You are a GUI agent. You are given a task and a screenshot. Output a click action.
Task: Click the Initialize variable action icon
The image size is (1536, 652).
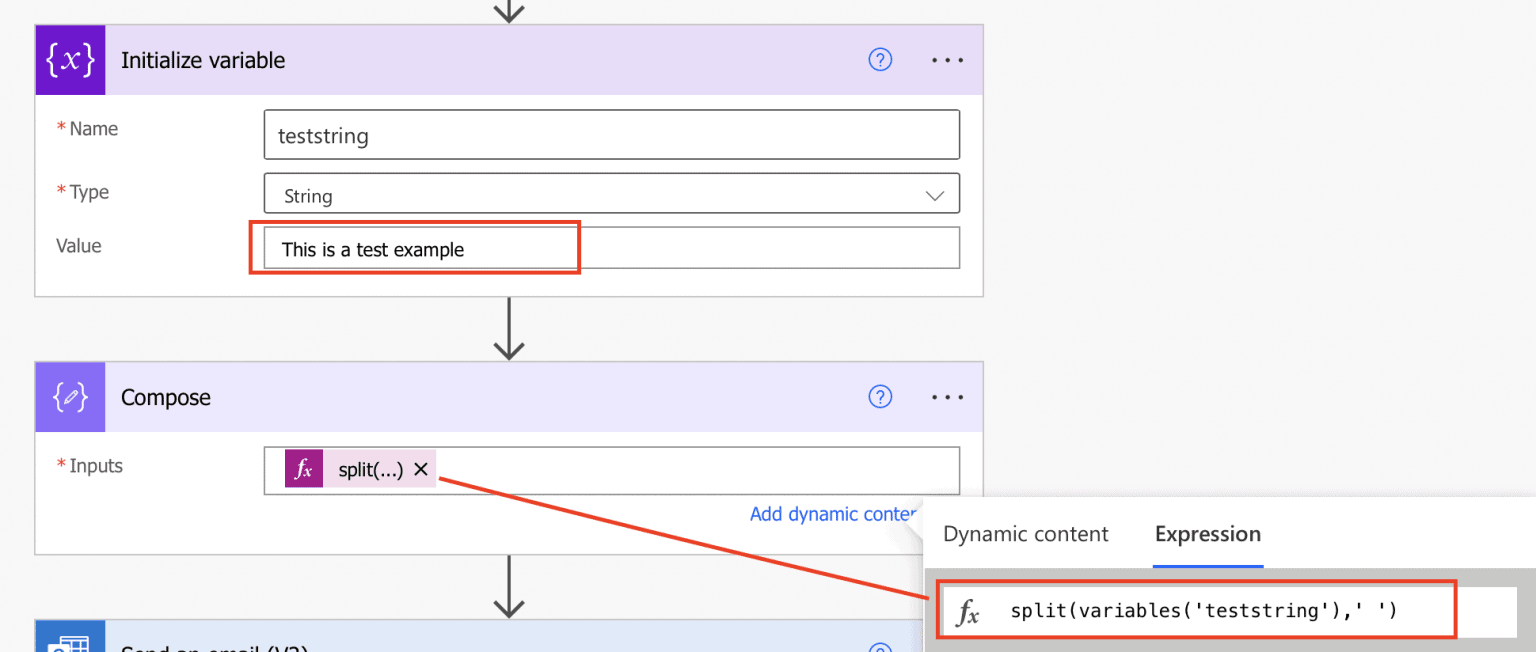tap(70, 59)
